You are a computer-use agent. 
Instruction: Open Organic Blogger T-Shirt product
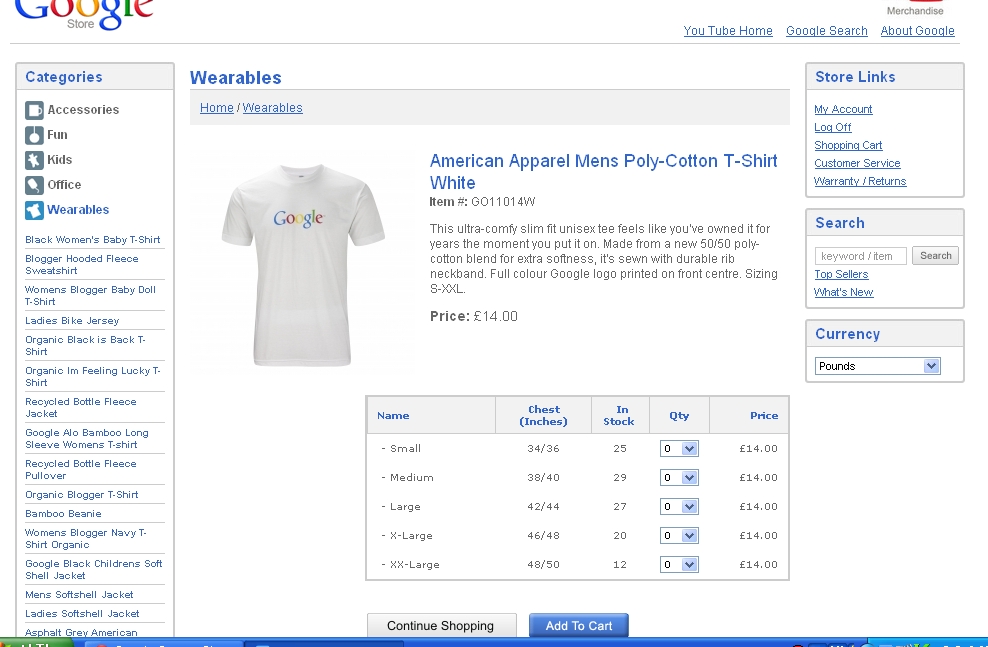coord(82,495)
